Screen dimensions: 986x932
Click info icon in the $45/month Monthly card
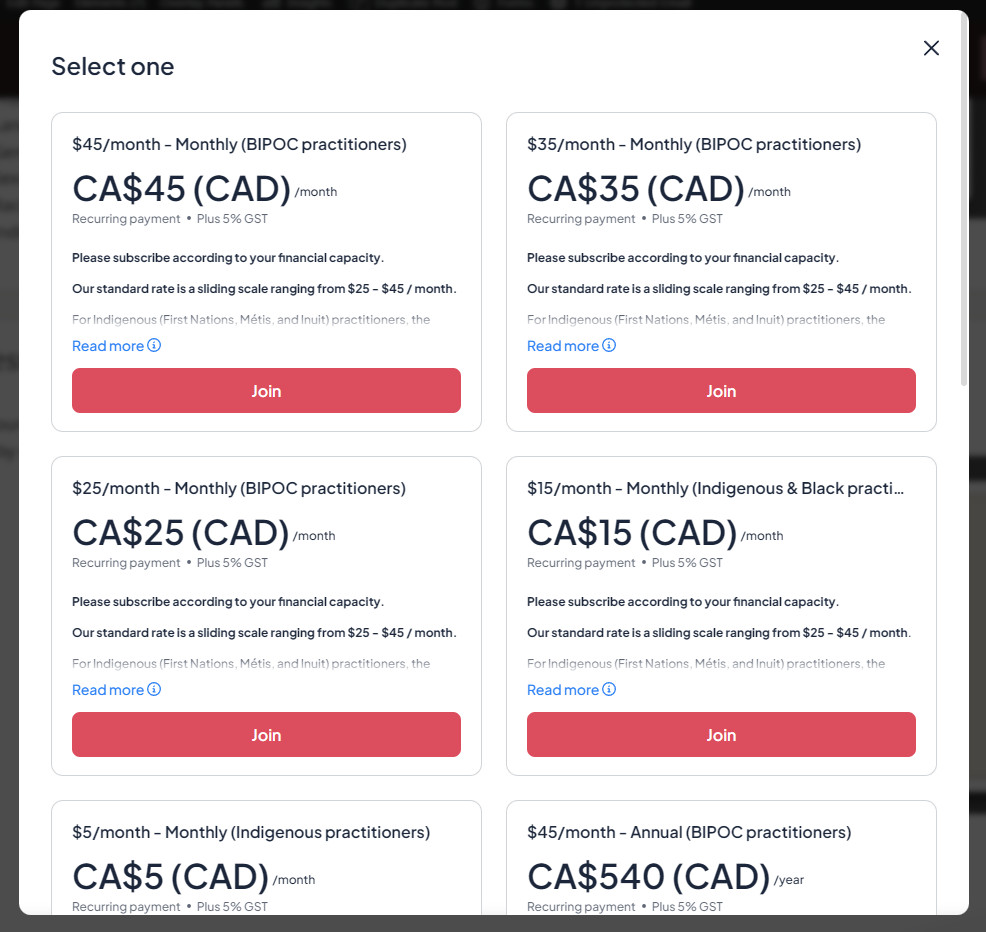click(154, 345)
